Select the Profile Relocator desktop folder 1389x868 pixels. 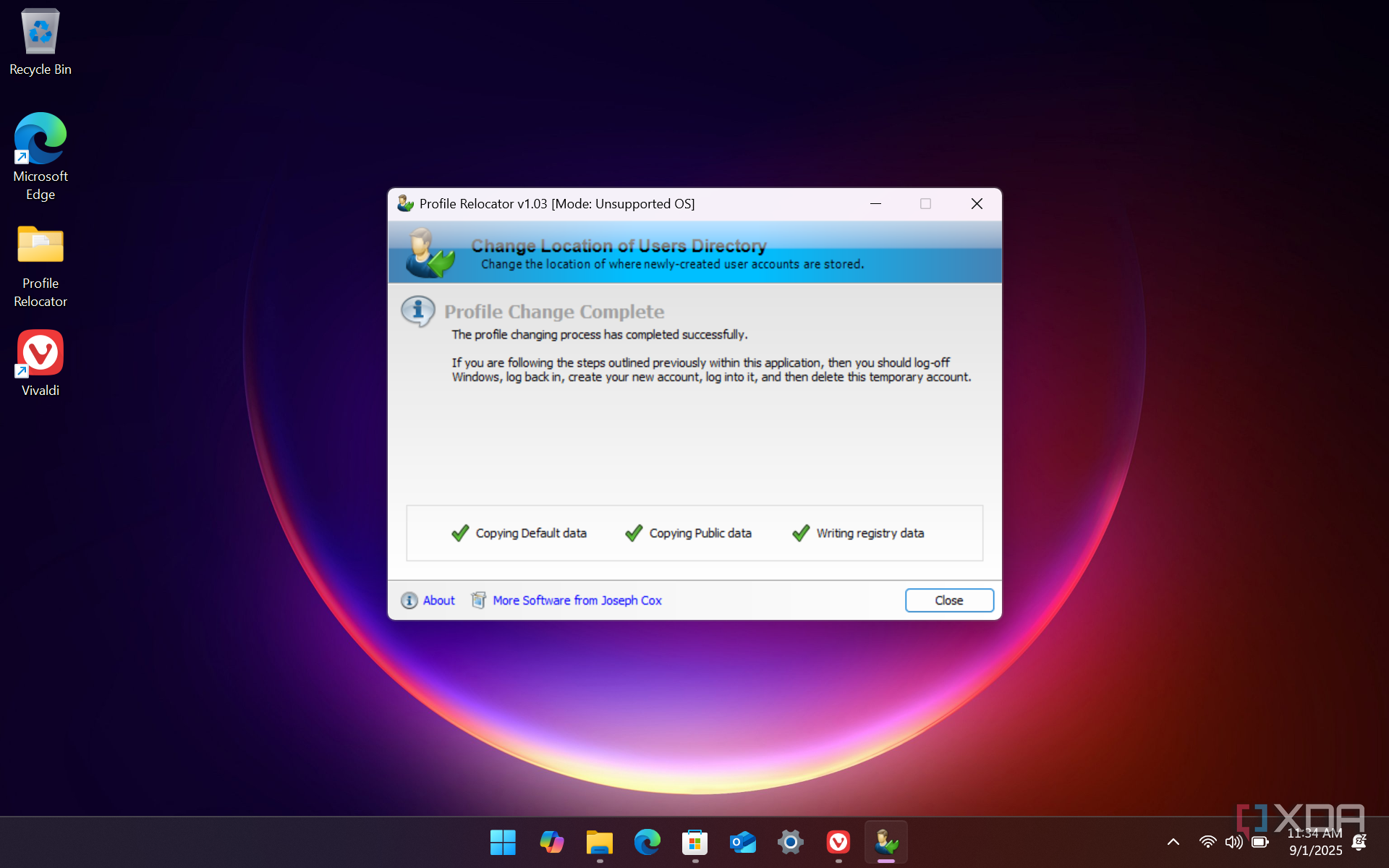[x=41, y=266]
